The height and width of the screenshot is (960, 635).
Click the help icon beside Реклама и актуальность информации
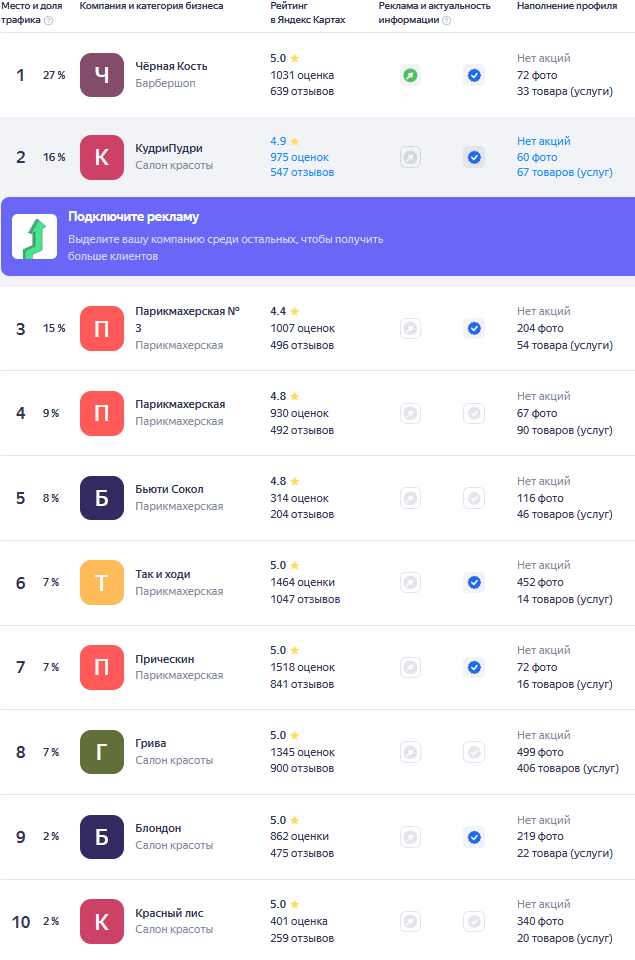[x=446, y=20]
